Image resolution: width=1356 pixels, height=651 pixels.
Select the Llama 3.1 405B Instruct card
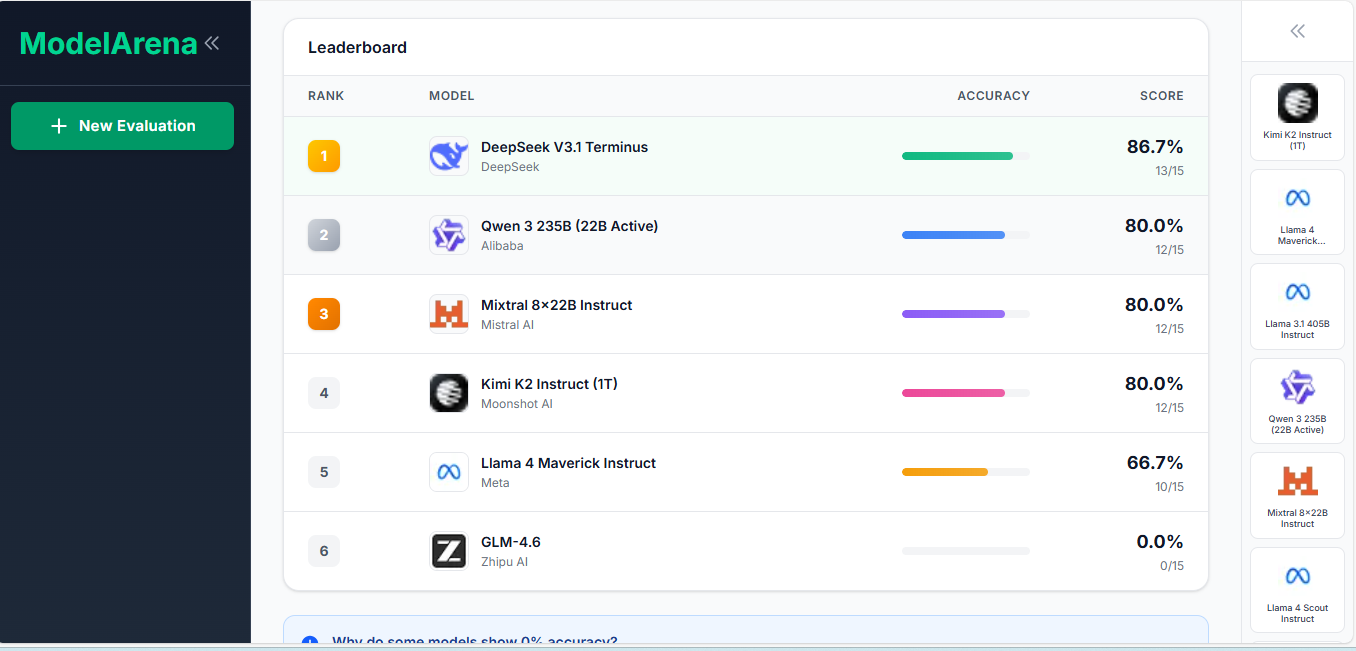(x=1297, y=306)
